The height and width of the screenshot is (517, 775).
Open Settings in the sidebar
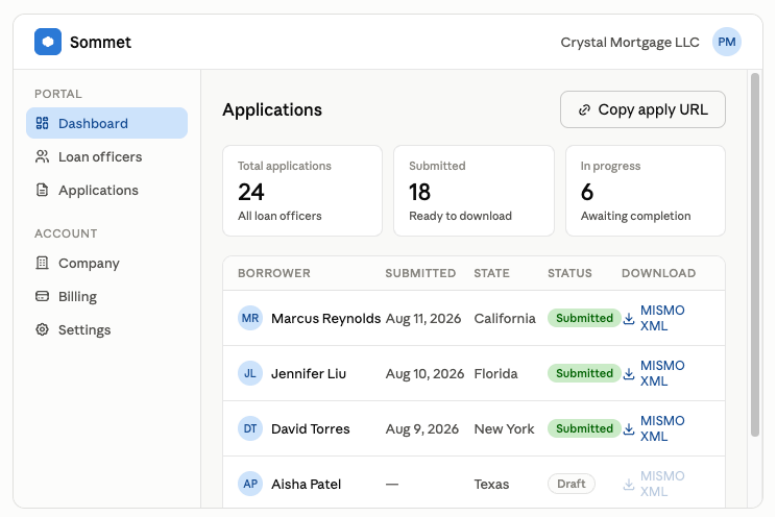(x=107, y=329)
